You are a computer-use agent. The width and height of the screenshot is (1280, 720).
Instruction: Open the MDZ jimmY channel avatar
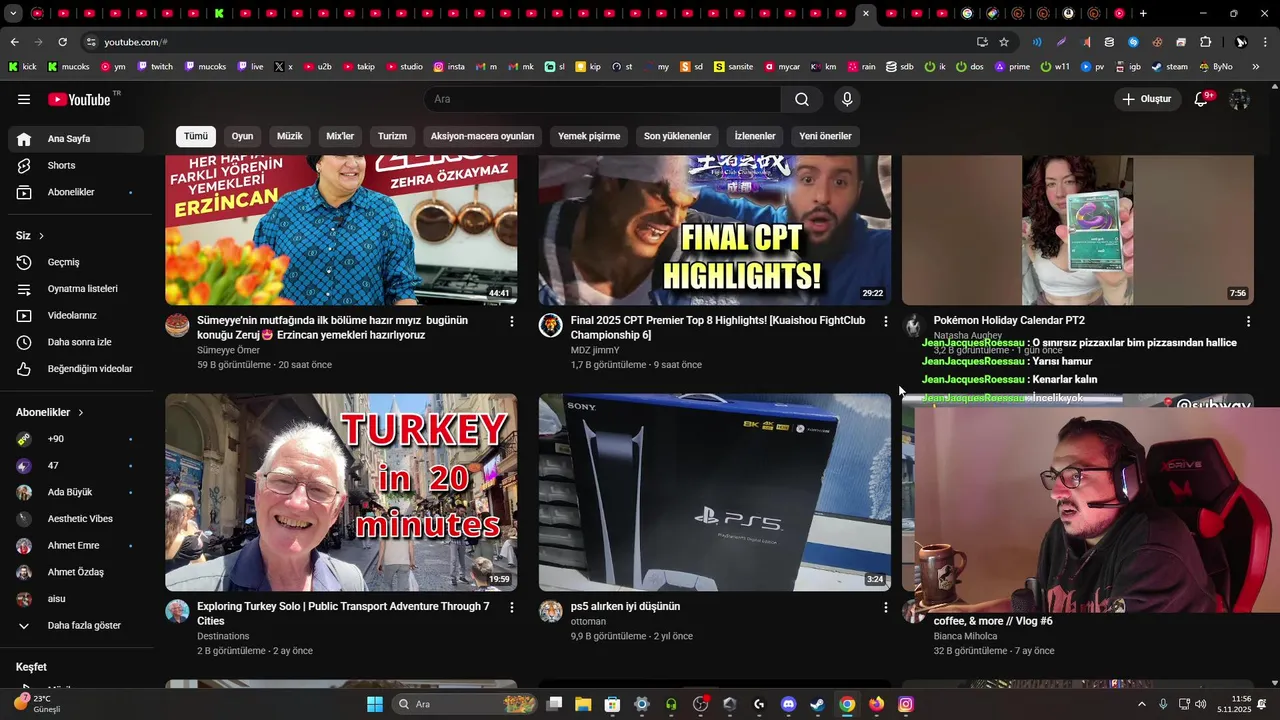click(x=551, y=325)
